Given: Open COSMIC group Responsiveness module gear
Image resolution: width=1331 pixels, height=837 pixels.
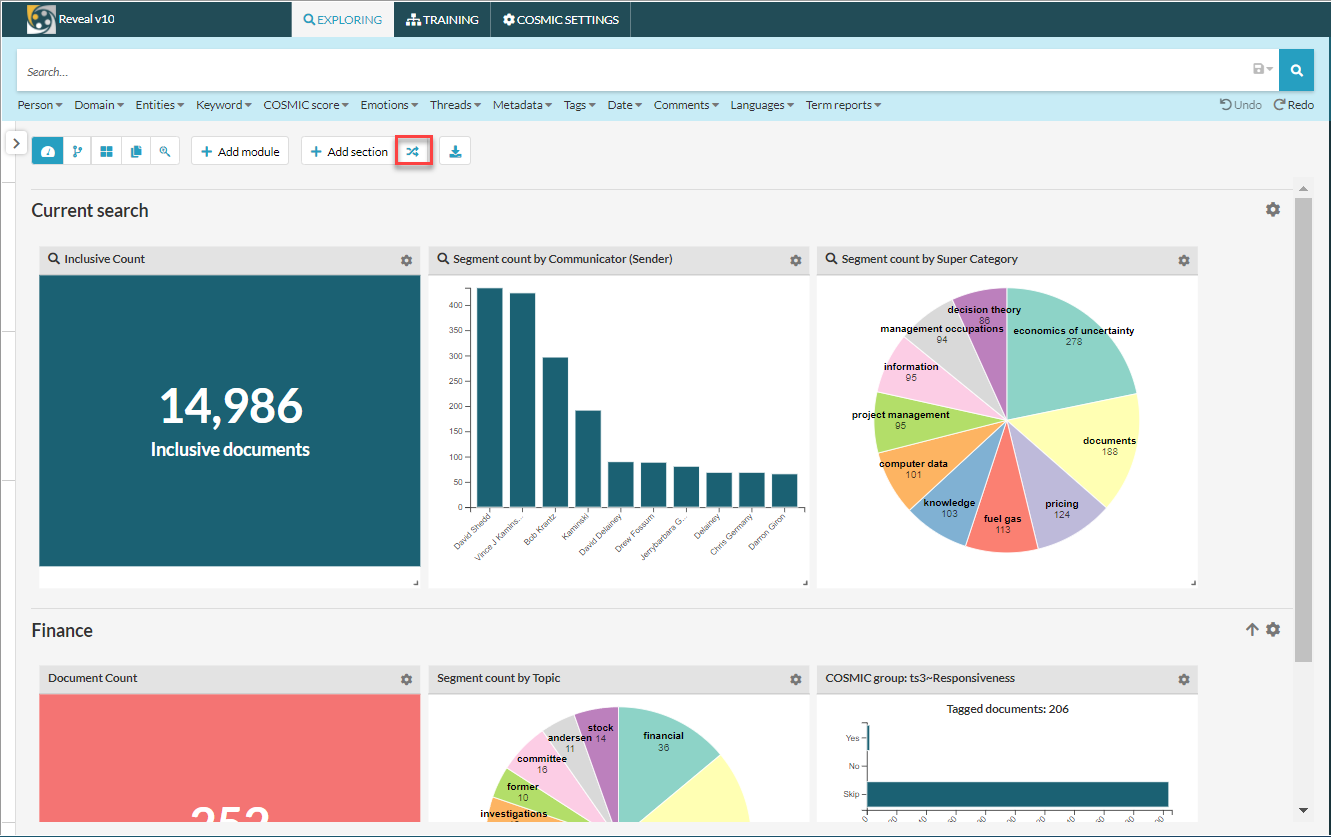Looking at the screenshot, I should 1184,679.
